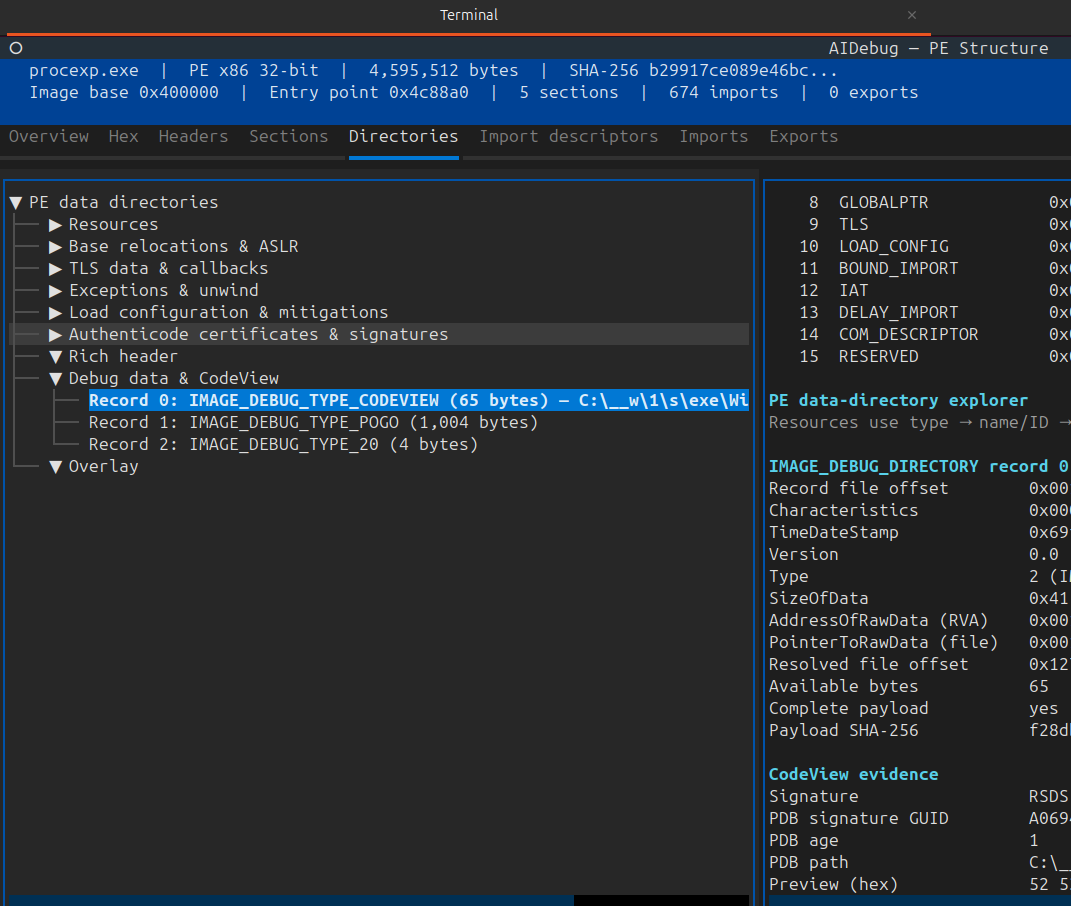The width and height of the screenshot is (1071, 906).
Task: Click the Record file offset field
Action: (917, 489)
